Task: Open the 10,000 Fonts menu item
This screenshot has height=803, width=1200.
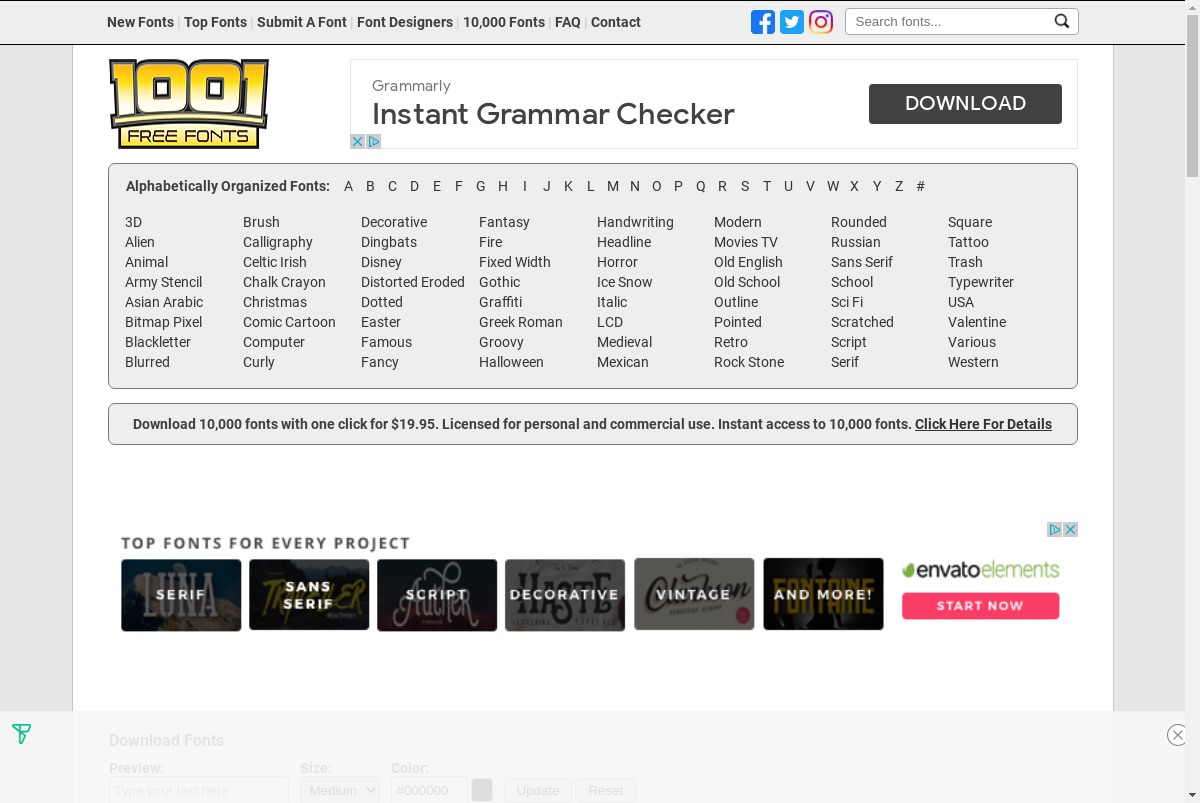Action: coord(504,22)
